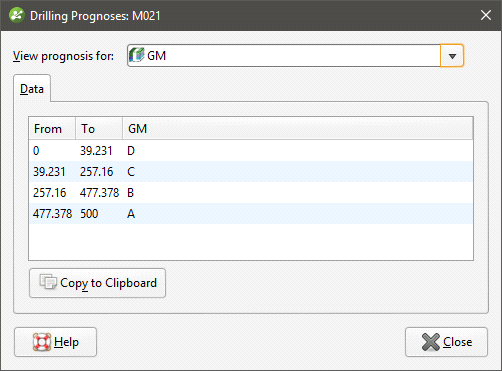This screenshot has height=371, width=502.
Task: Select the From value 477.378 in row A
Action: tap(52, 214)
